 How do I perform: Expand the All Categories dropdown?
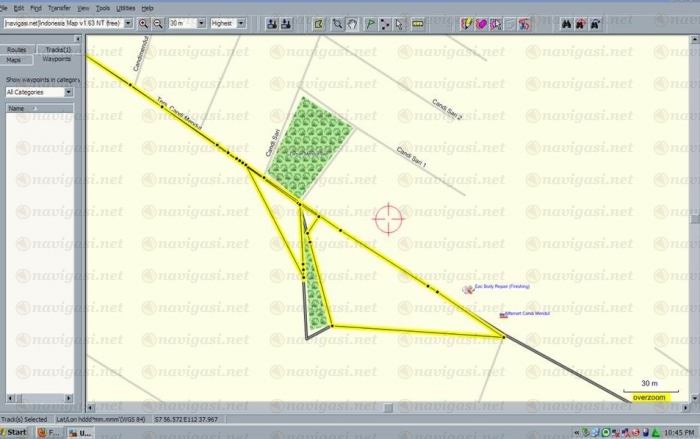pos(68,91)
